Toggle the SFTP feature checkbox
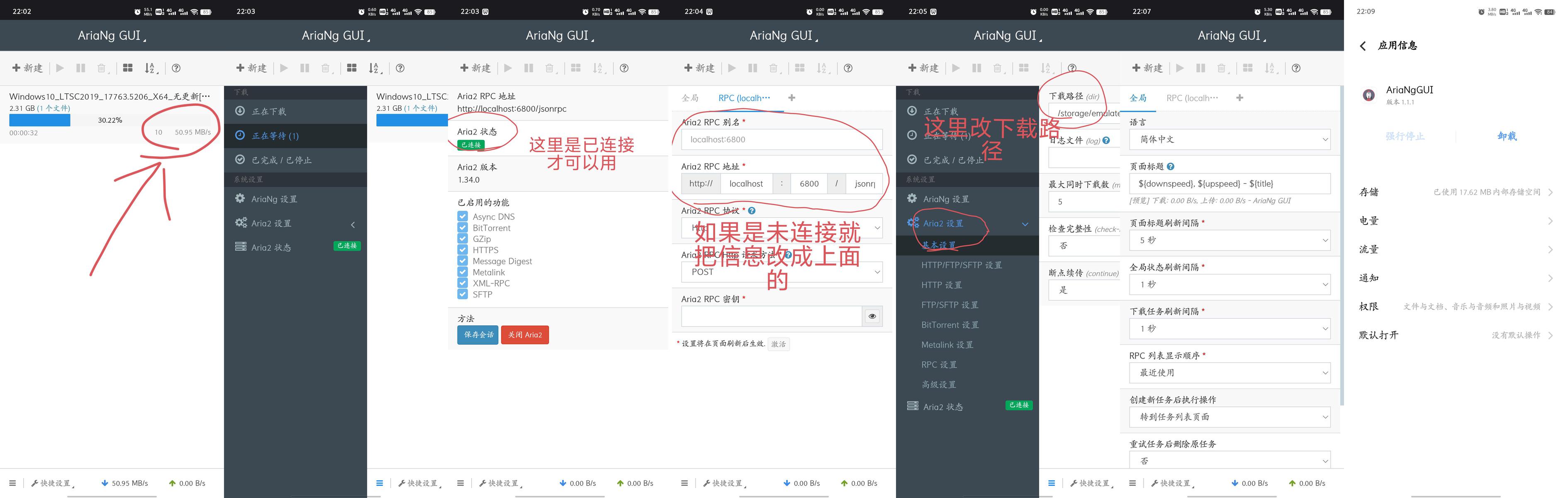Viewport: 1568px width, 498px height. (x=463, y=294)
